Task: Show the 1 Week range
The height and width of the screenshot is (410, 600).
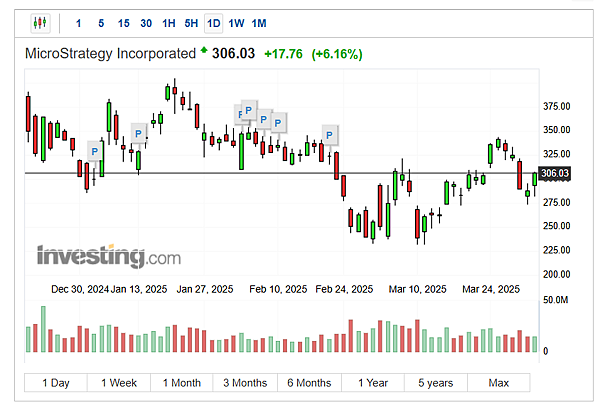Action: pyautogui.click(x=119, y=383)
